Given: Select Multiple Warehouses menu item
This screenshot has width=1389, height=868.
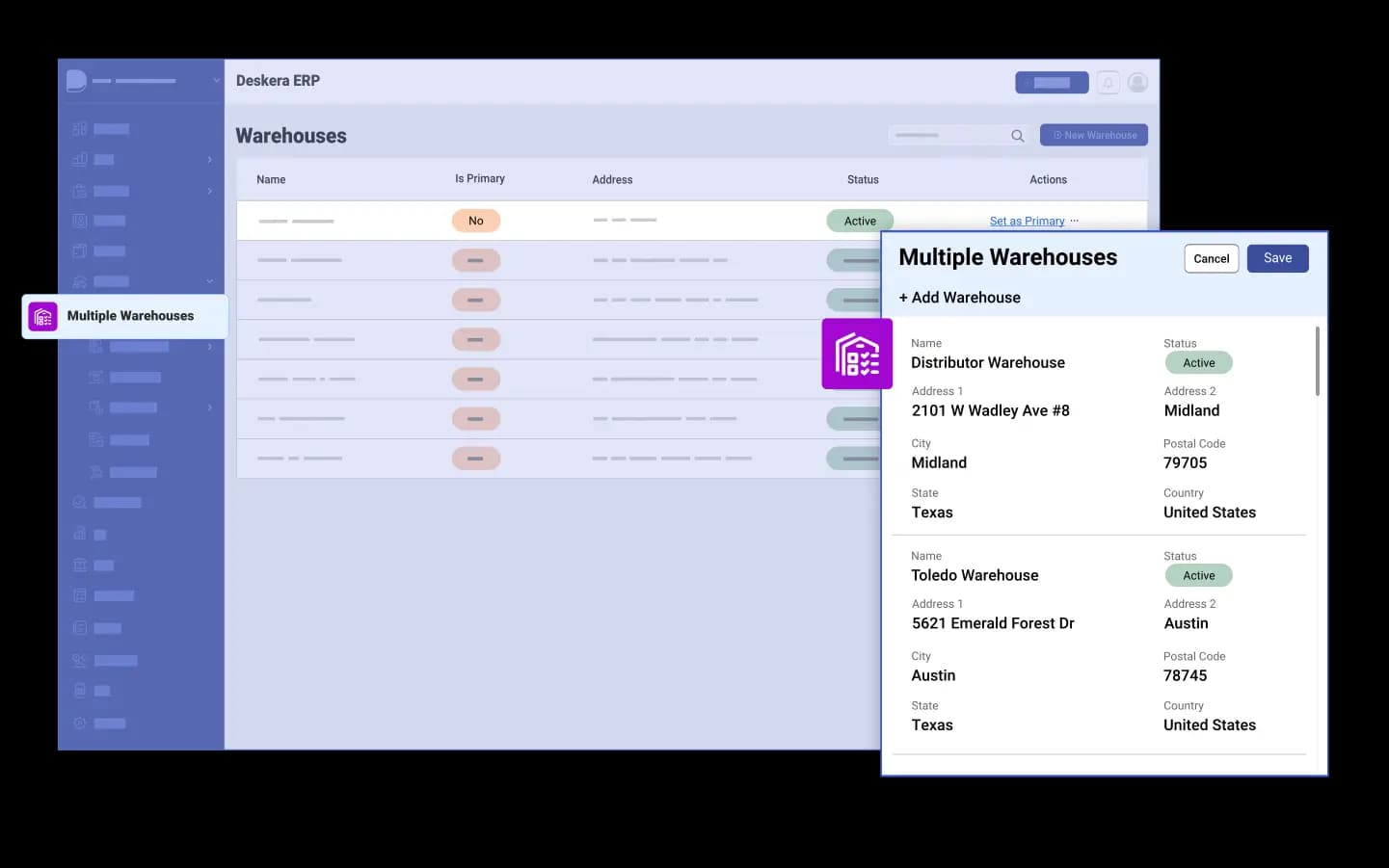Looking at the screenshot, I should click(130, 316).
